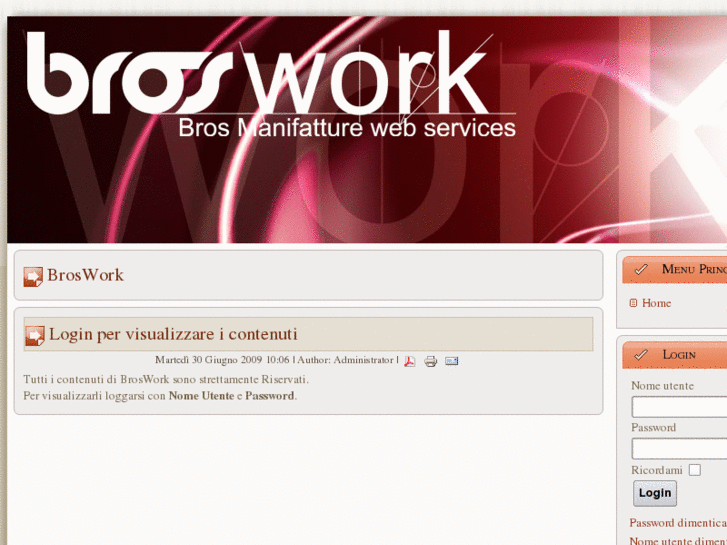
Task: Click the printer icon for the article
Action: pyautogui.click(x=430, y=361)
